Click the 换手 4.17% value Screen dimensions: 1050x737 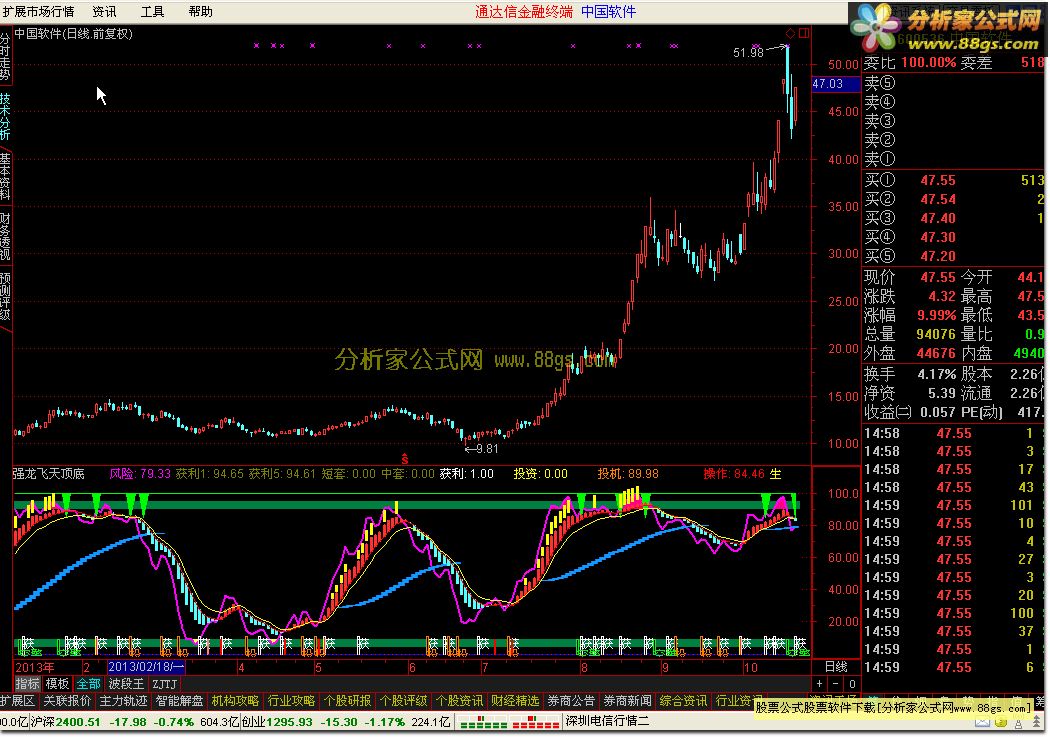(937, 374)
